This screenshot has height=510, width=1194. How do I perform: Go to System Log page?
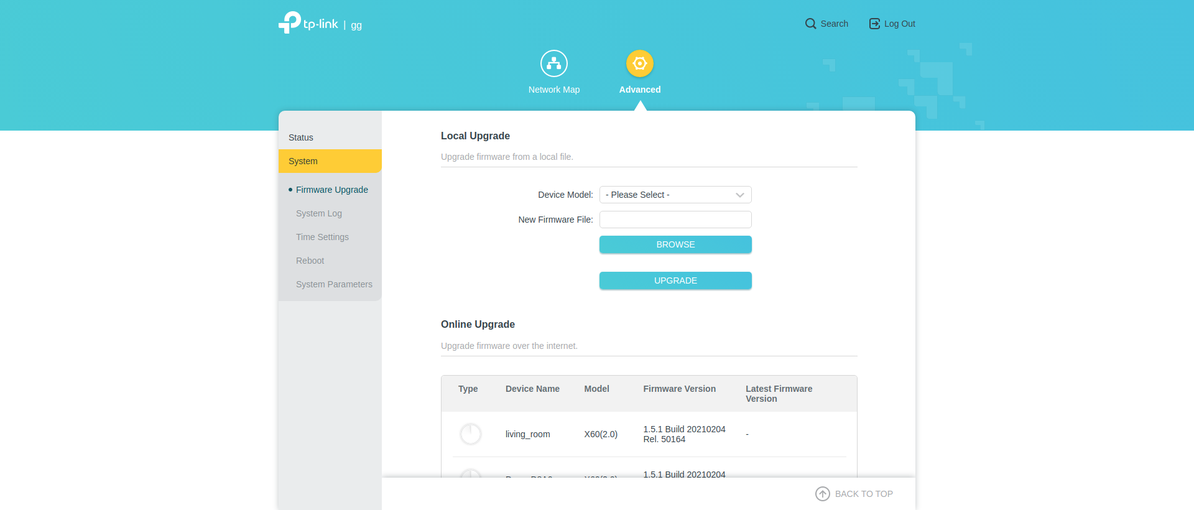(319, 214)
